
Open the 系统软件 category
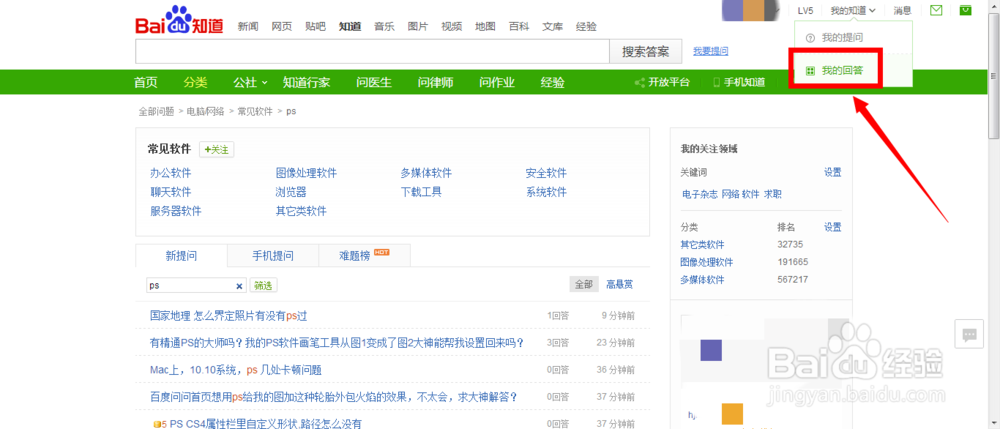[546, 192]
